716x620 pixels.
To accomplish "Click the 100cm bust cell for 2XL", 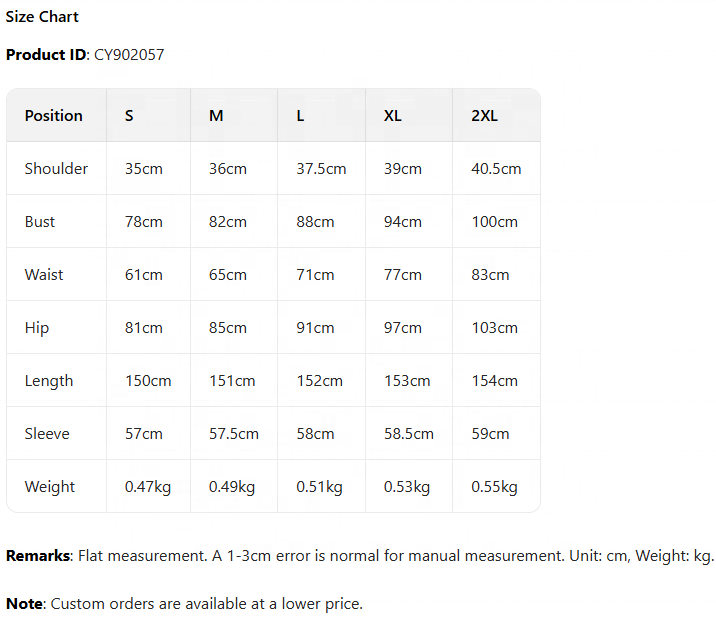I will pyautogui.click(x=494, y=222).
